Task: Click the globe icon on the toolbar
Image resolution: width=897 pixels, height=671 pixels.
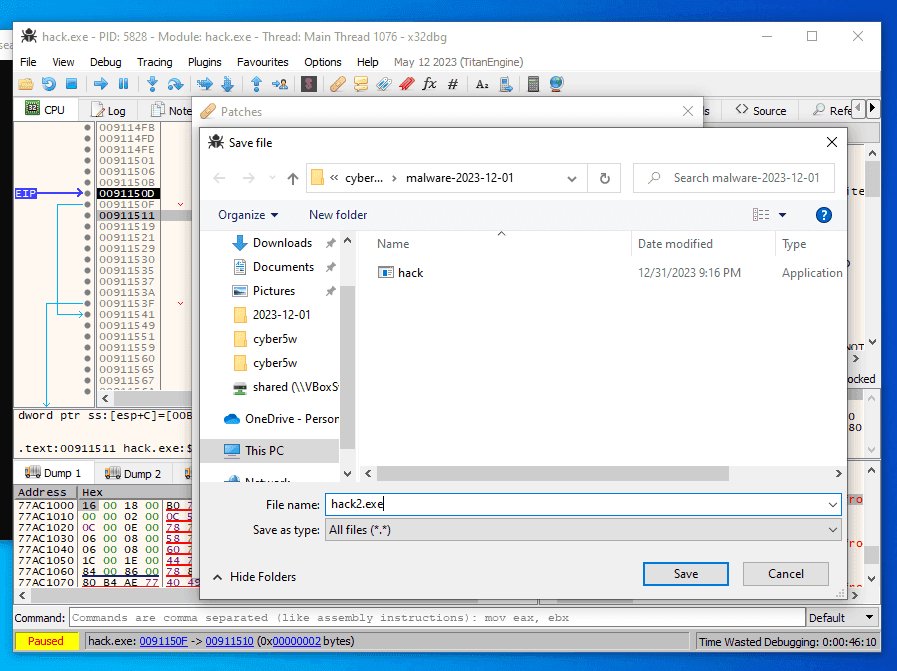Action: (x=556, y=83)
